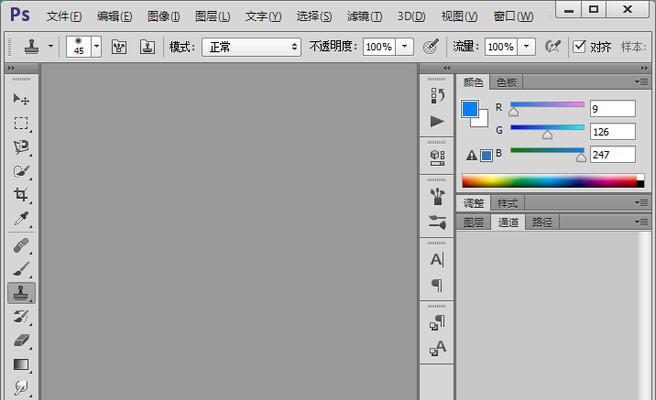Open the History panel icon

437,96
